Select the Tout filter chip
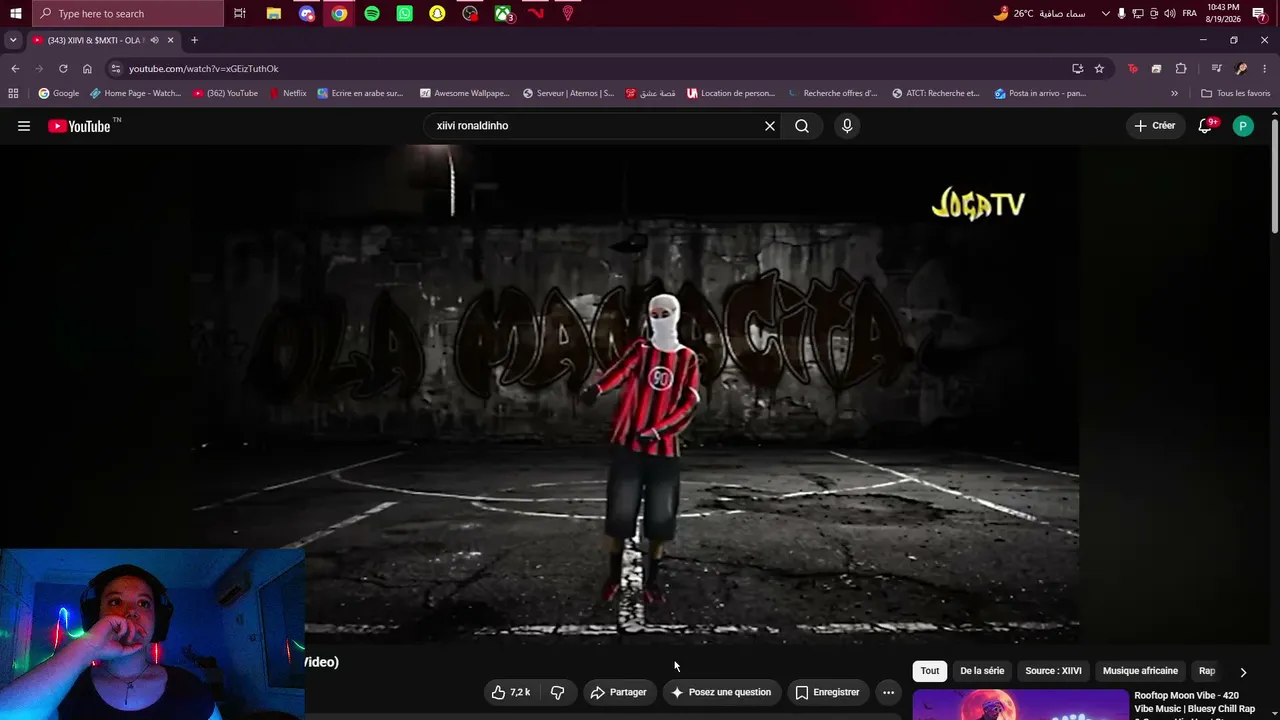The height and width of the screenshot is (720, 1280). 930,671
